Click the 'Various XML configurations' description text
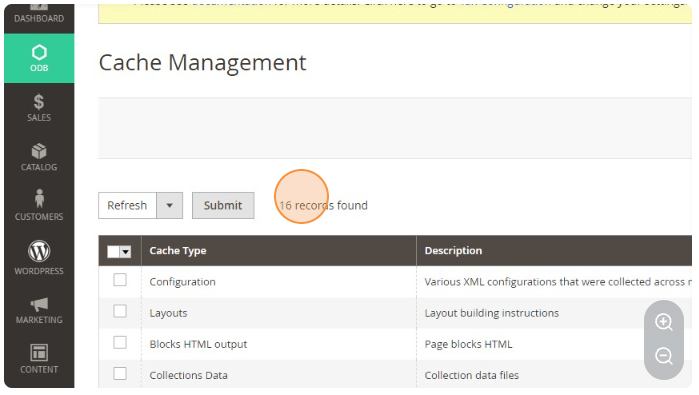Image resolution: width=699 pixels, height=395 pixels. pyautogui.click(x=557, y=282)
